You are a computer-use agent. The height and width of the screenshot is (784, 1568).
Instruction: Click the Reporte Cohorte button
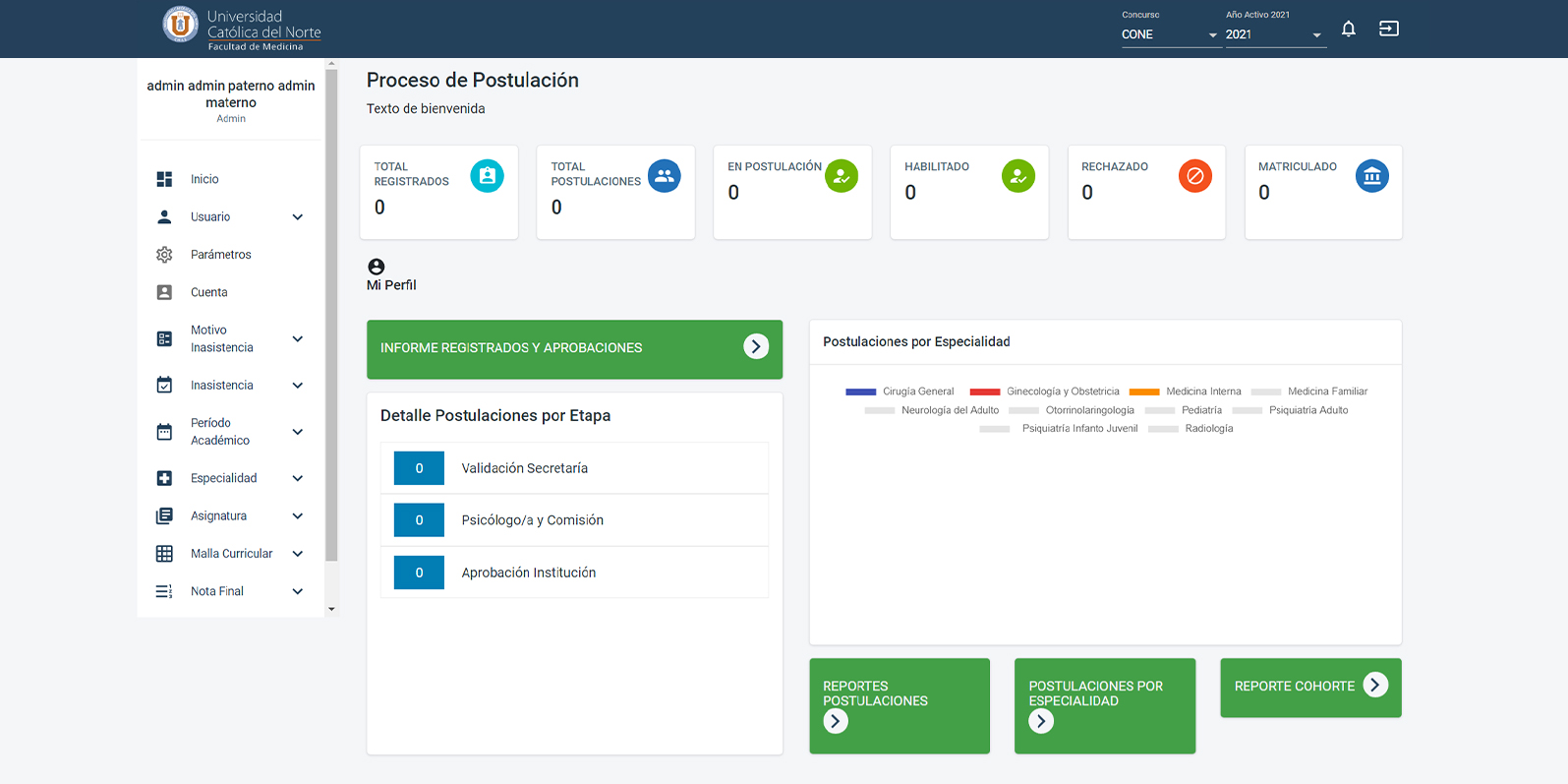(1309, 687)
